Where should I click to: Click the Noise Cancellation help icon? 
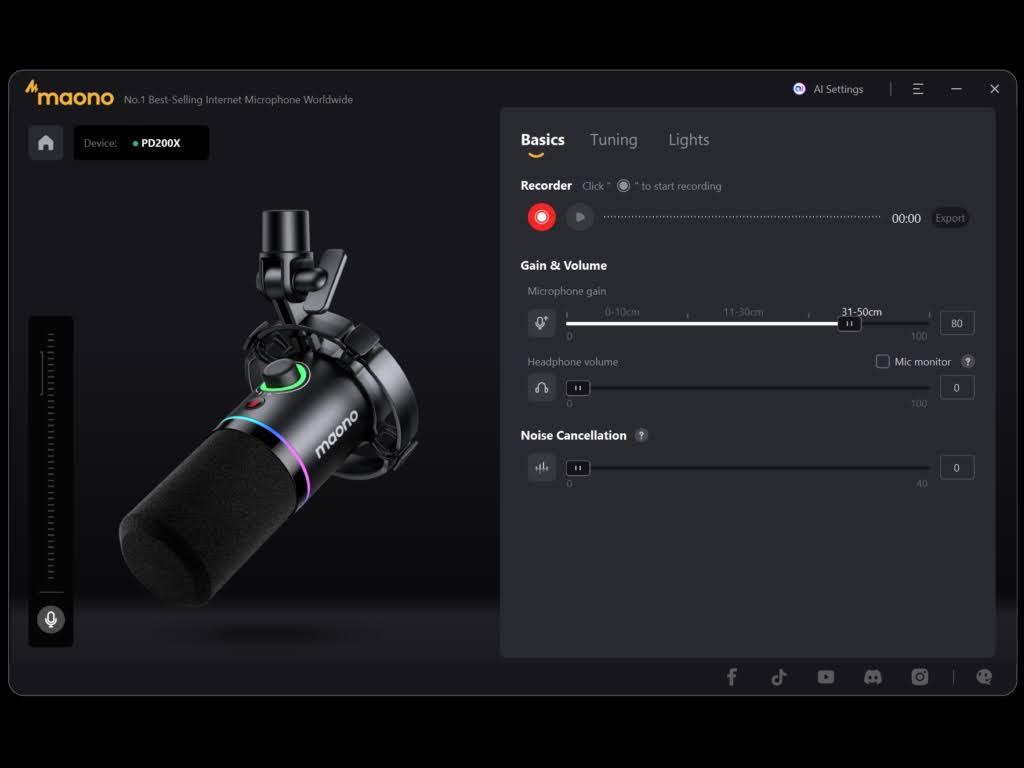641,435
